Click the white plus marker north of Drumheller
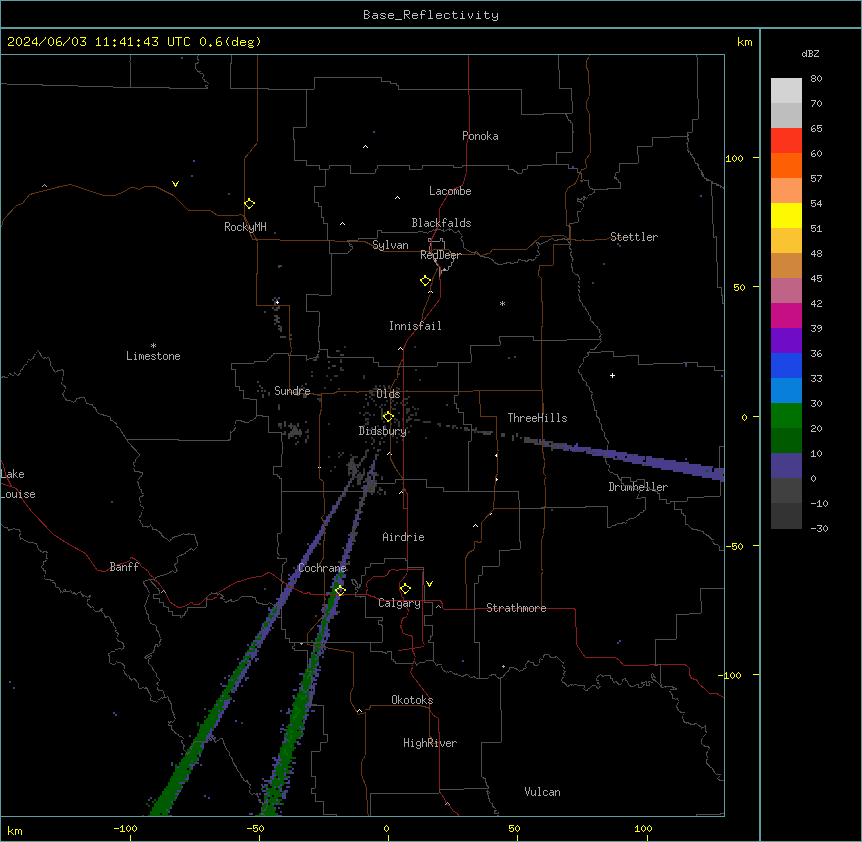 [x=612, y=375]
